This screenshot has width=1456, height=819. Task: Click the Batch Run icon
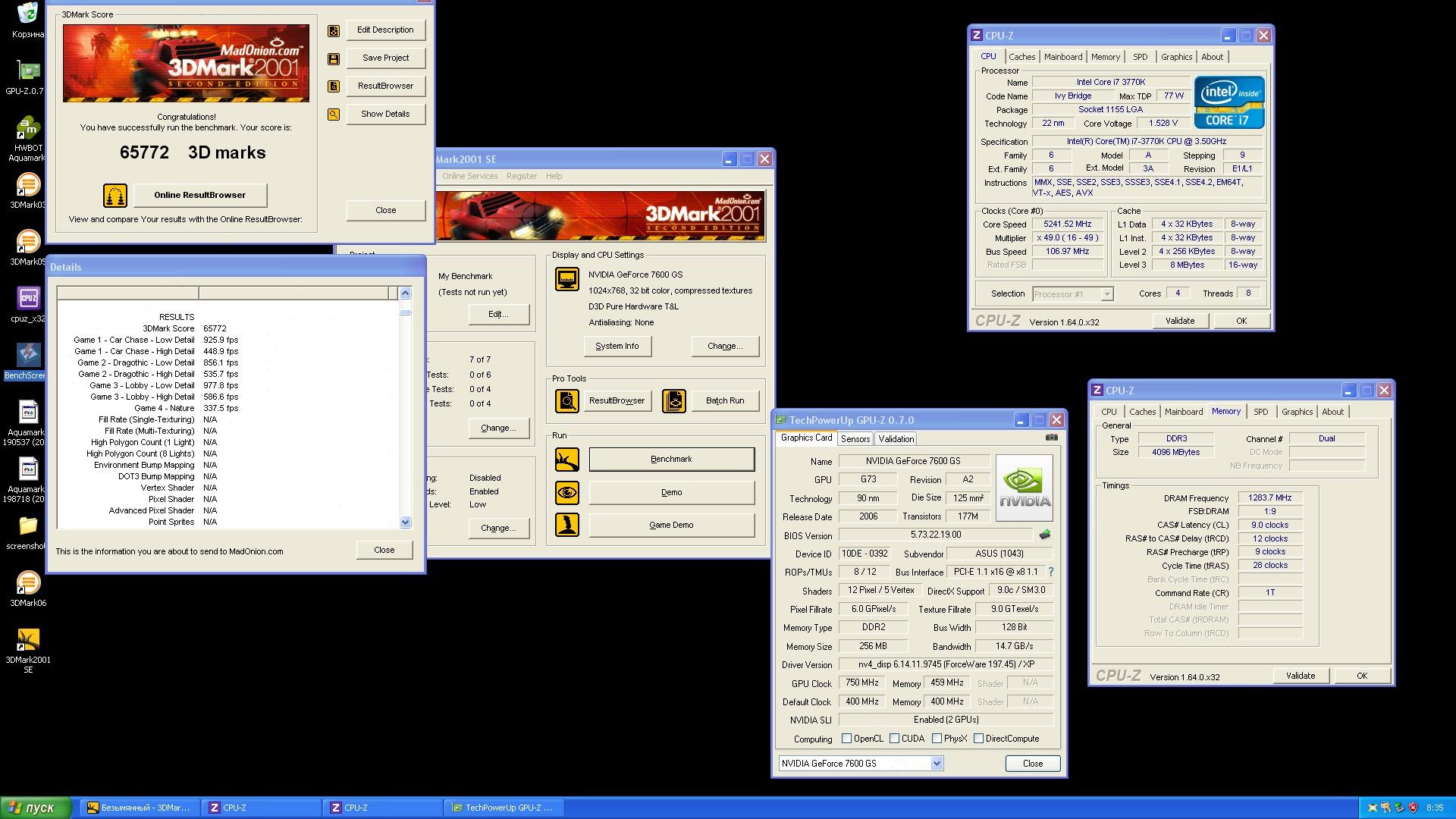point(674,400)
